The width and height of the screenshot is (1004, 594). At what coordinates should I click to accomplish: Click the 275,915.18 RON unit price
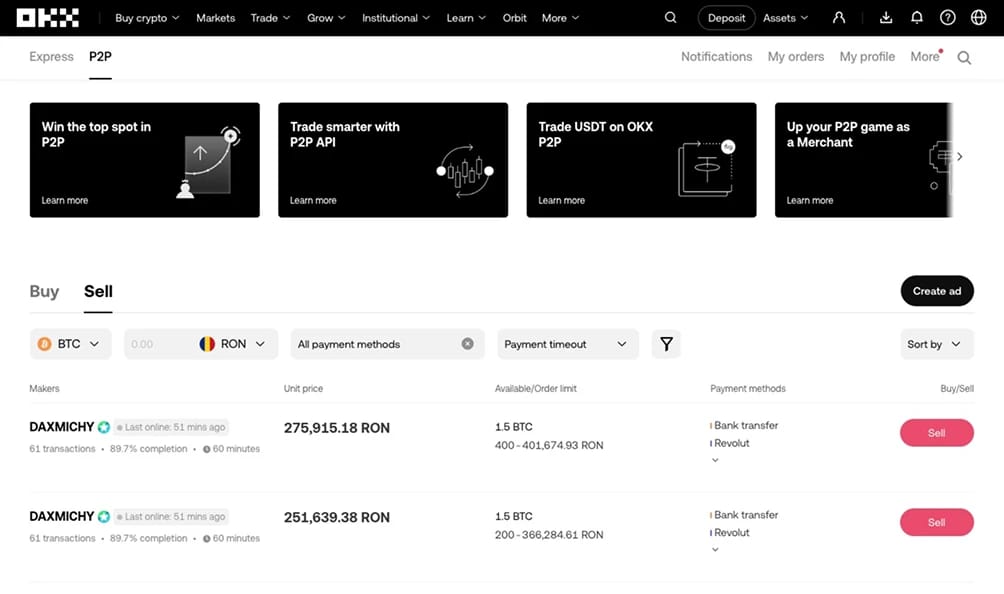tap(337, 428)
